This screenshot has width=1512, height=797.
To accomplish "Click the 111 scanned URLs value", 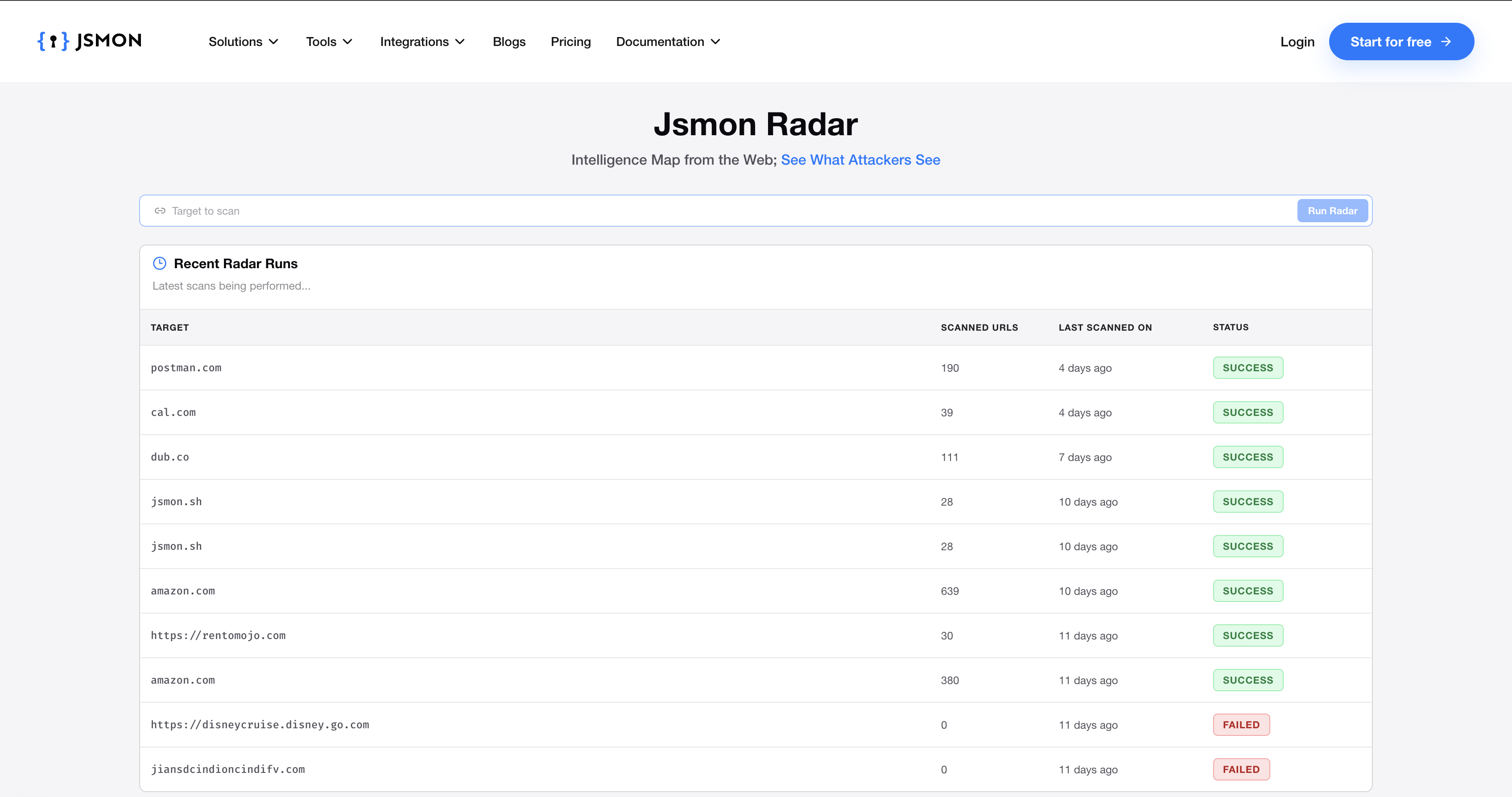I will pyautogui.click(x=949, y=457).
